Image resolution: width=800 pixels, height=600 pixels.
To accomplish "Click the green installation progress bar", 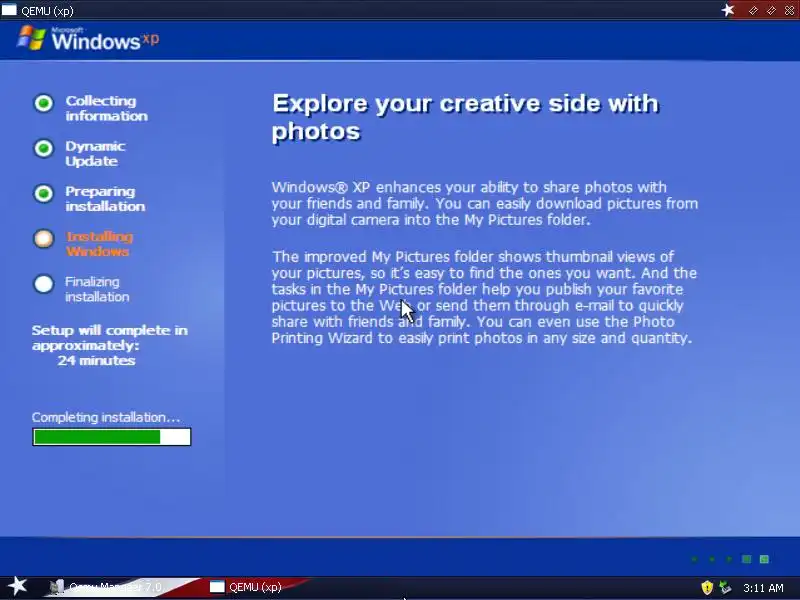I will (112, 437).
